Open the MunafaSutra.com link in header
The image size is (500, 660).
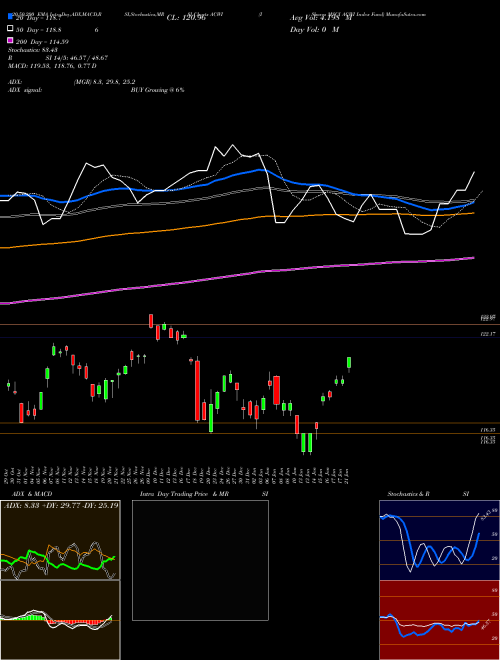pos(405,14)
